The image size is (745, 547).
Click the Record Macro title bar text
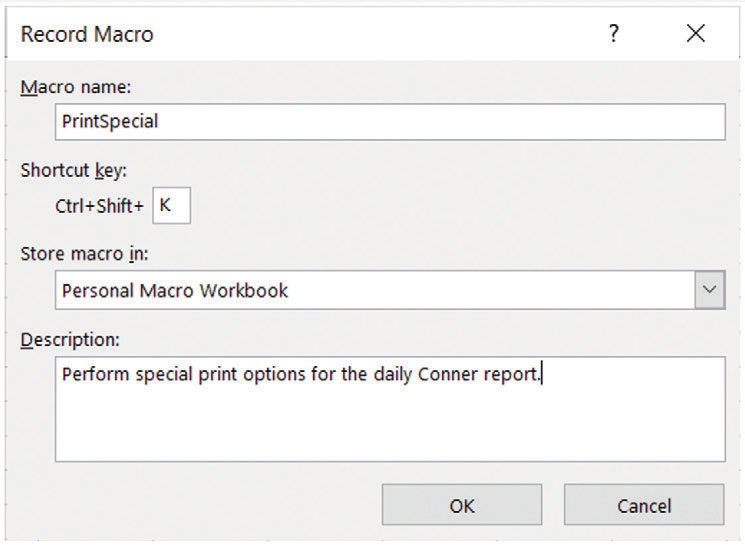coord(87,34)
